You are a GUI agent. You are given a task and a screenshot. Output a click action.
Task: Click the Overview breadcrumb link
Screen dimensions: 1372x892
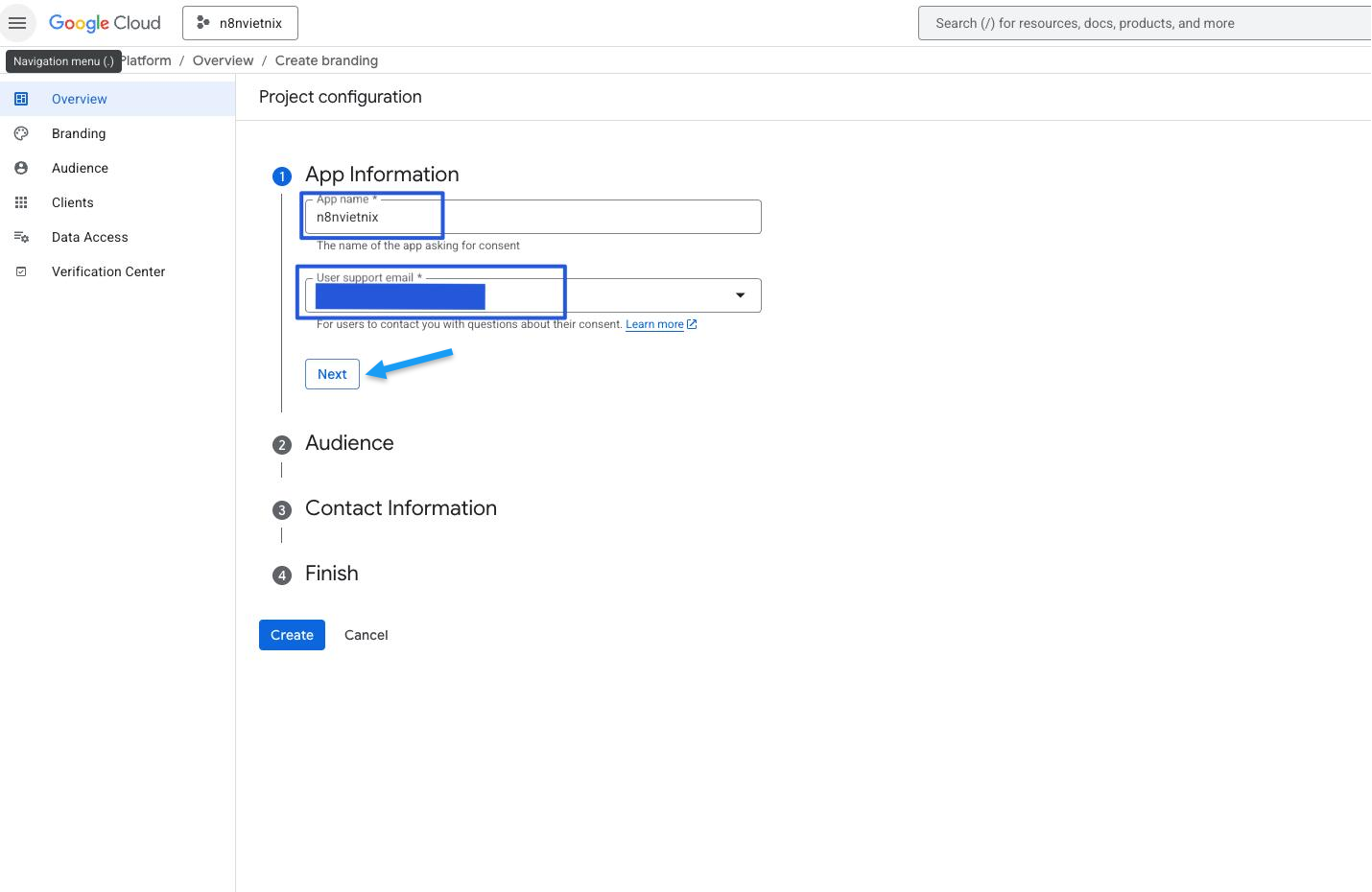[223, 60]
